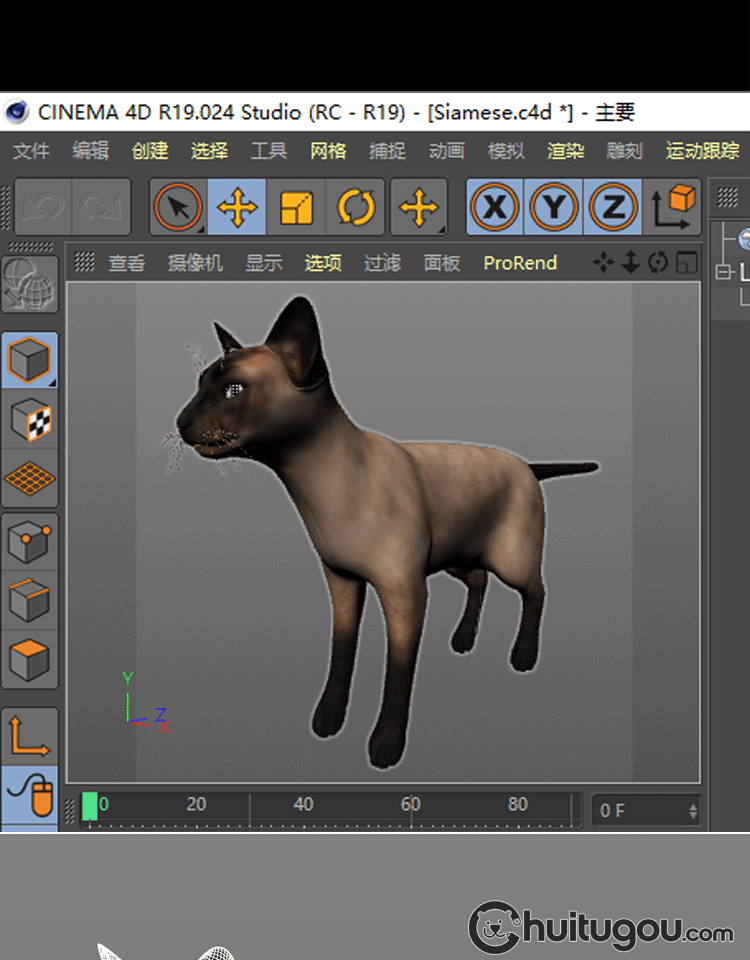Open the 选择 menu
Viewport: 750px width, 960px height.
coord(209,151)
